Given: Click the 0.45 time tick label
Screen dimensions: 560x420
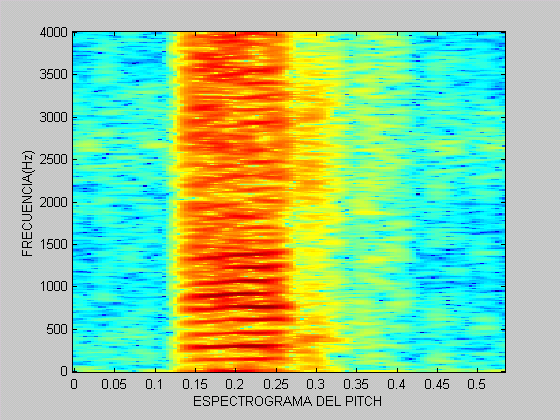Looking at the screenshot, I should pyautogui.click(x=437, y=384).
